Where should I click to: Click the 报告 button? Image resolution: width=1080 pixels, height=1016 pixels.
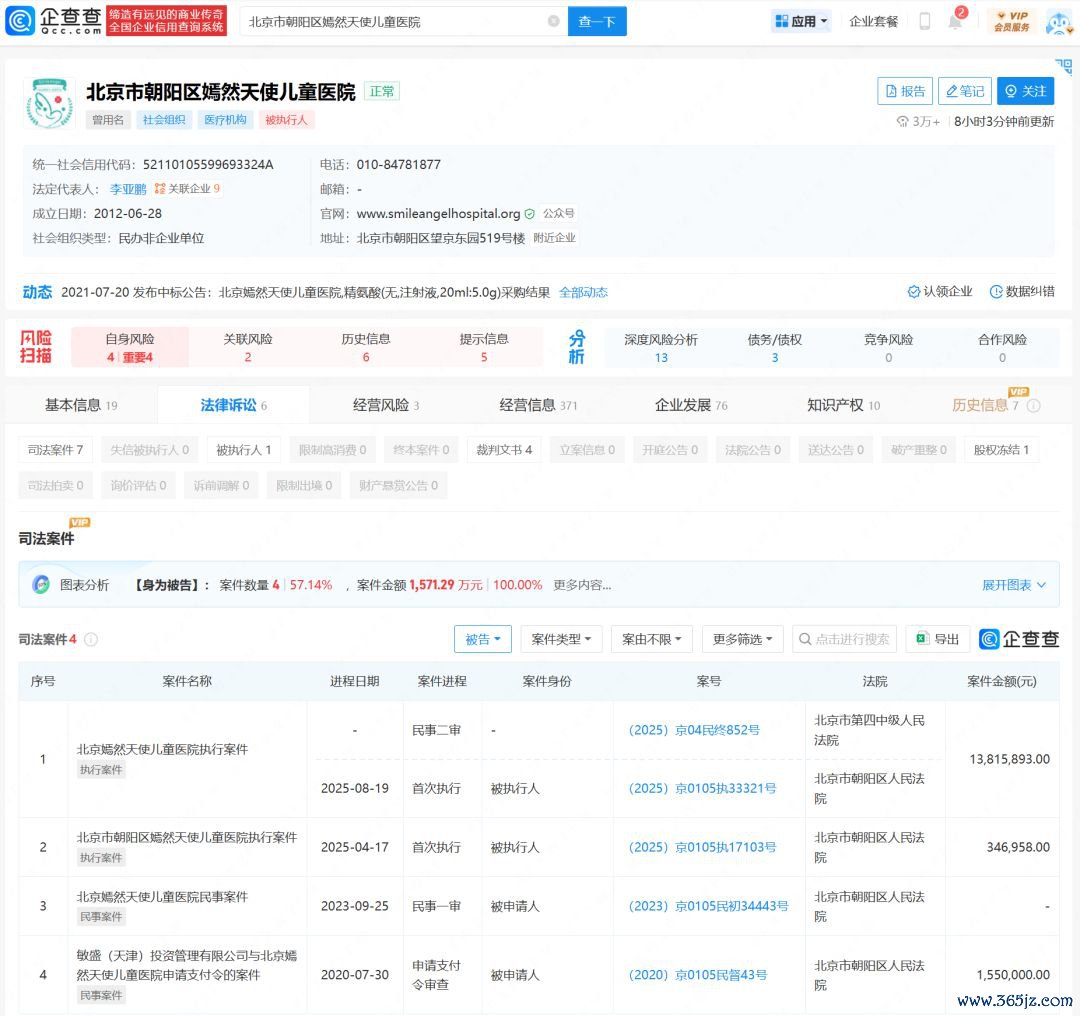[905, 91]
